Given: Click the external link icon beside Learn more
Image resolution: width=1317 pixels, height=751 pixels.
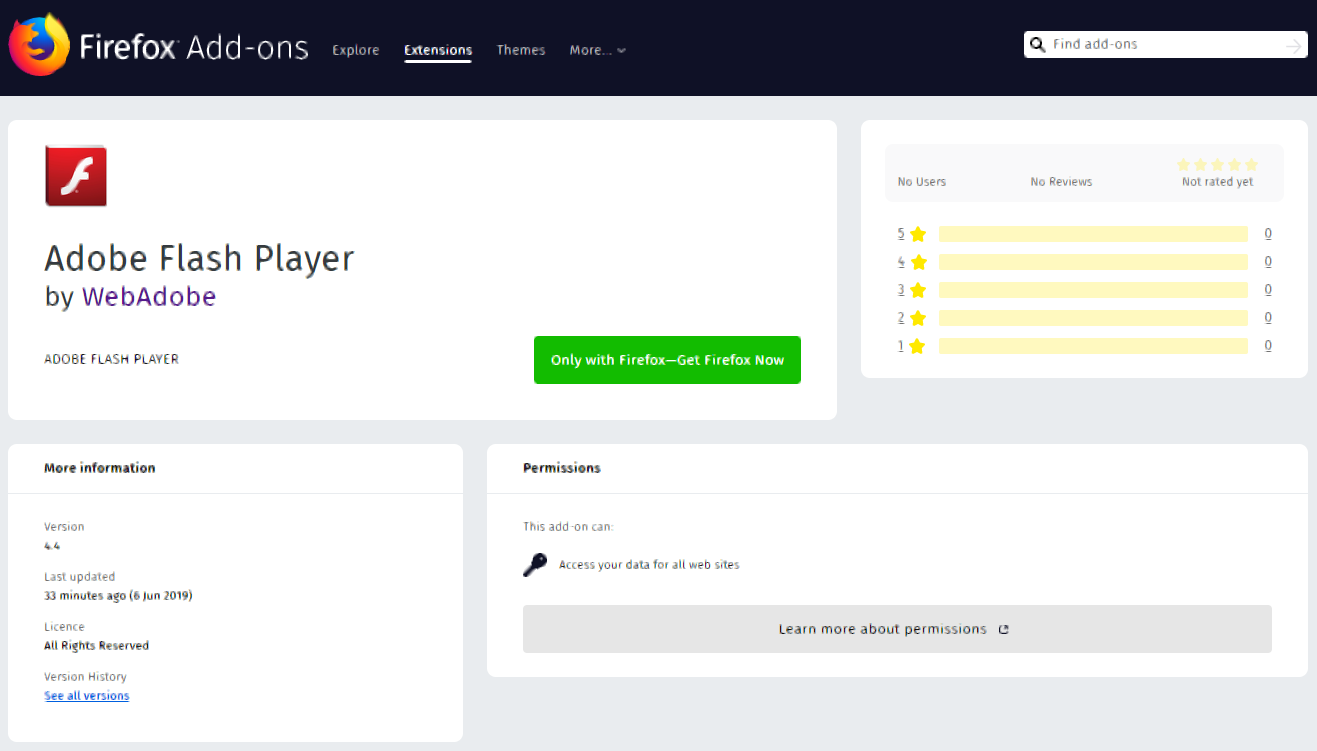Looking at the screenshot, I should click(1004, 630).
